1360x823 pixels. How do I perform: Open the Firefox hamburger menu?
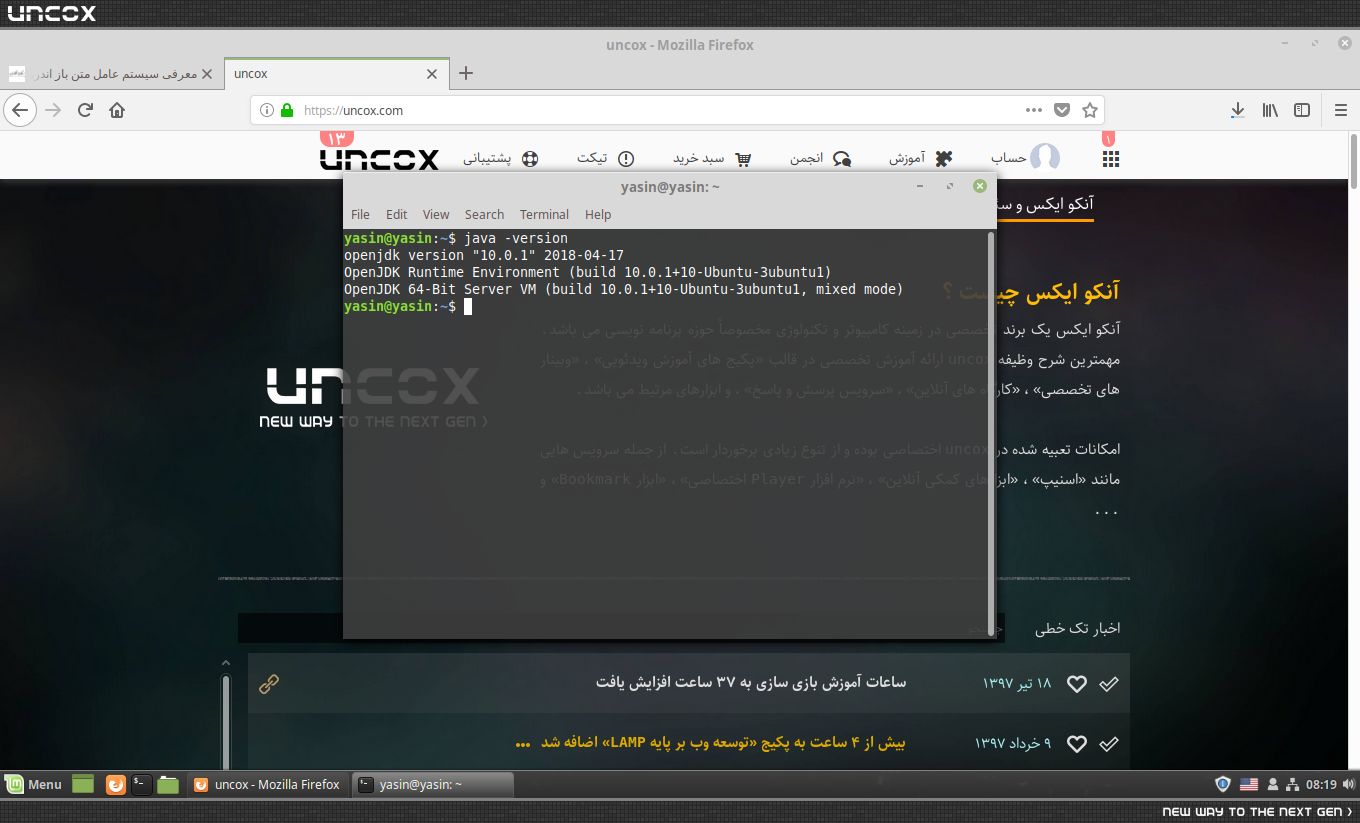(1341, 110)
